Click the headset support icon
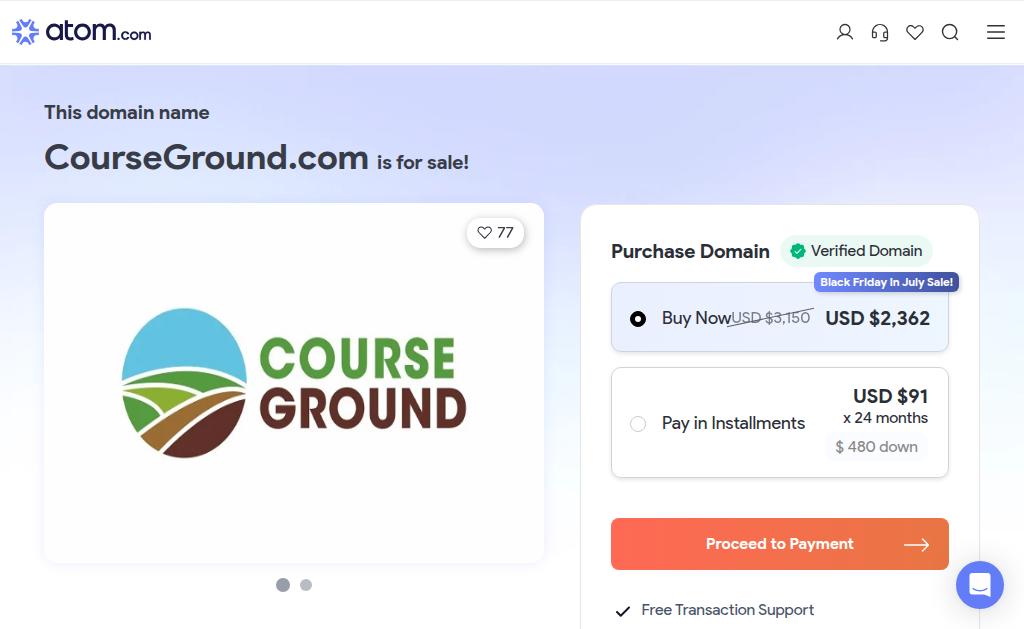This screenshot has height=629, width=1024. pyautogui.click(x=880, y=32)
